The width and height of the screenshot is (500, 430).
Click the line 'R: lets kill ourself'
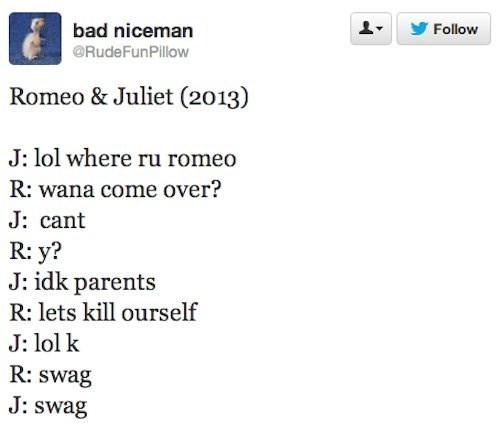coord(104,312)
